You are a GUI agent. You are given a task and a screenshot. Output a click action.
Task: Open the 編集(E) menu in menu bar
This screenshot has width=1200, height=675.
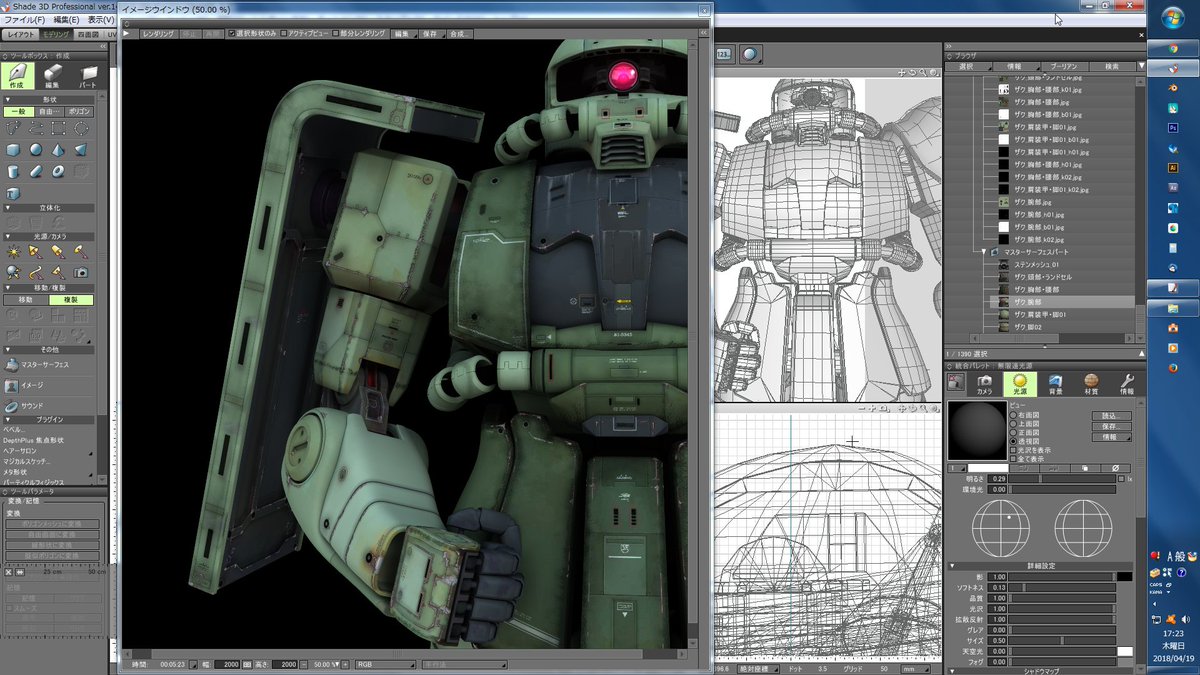coord(67,19)
